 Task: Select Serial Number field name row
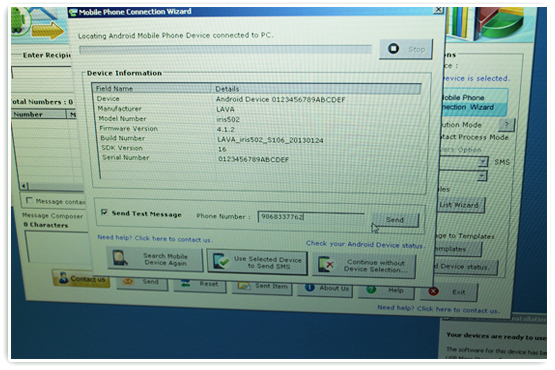pos(126,158)
